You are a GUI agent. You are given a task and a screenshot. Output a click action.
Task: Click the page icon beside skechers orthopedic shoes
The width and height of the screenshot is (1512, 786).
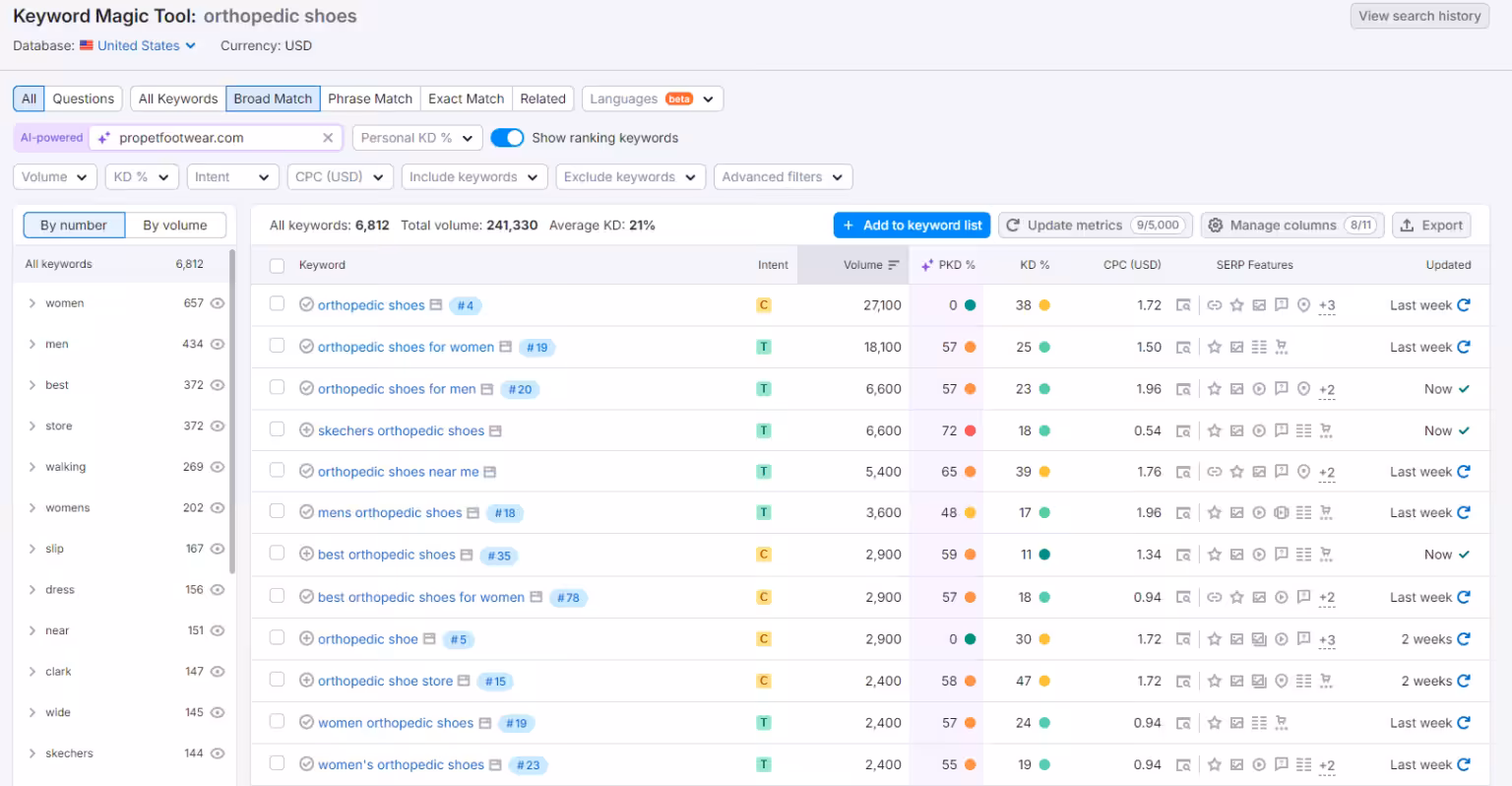click(495, 430)
